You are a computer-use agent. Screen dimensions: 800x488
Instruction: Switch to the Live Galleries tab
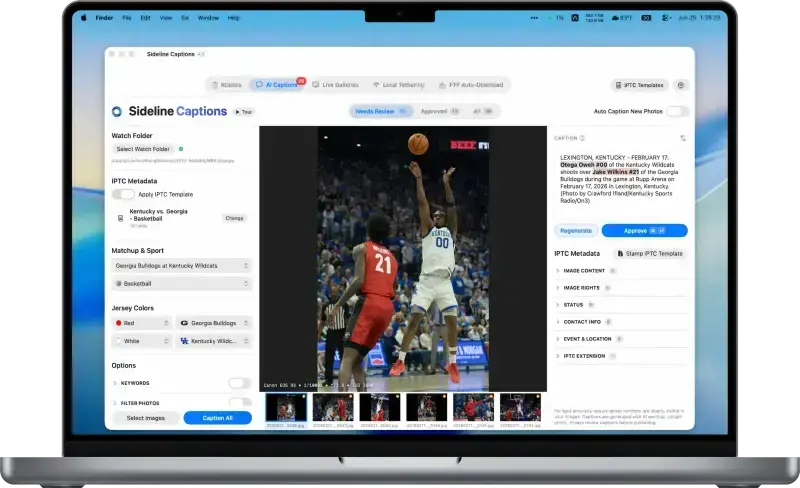pyautogui.click(x=336, y=85)
